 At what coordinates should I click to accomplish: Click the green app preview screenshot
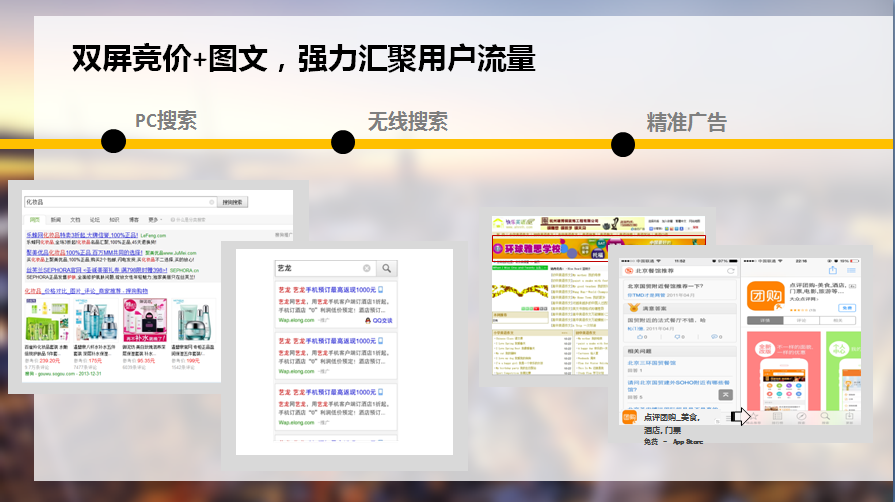(844, 371)
